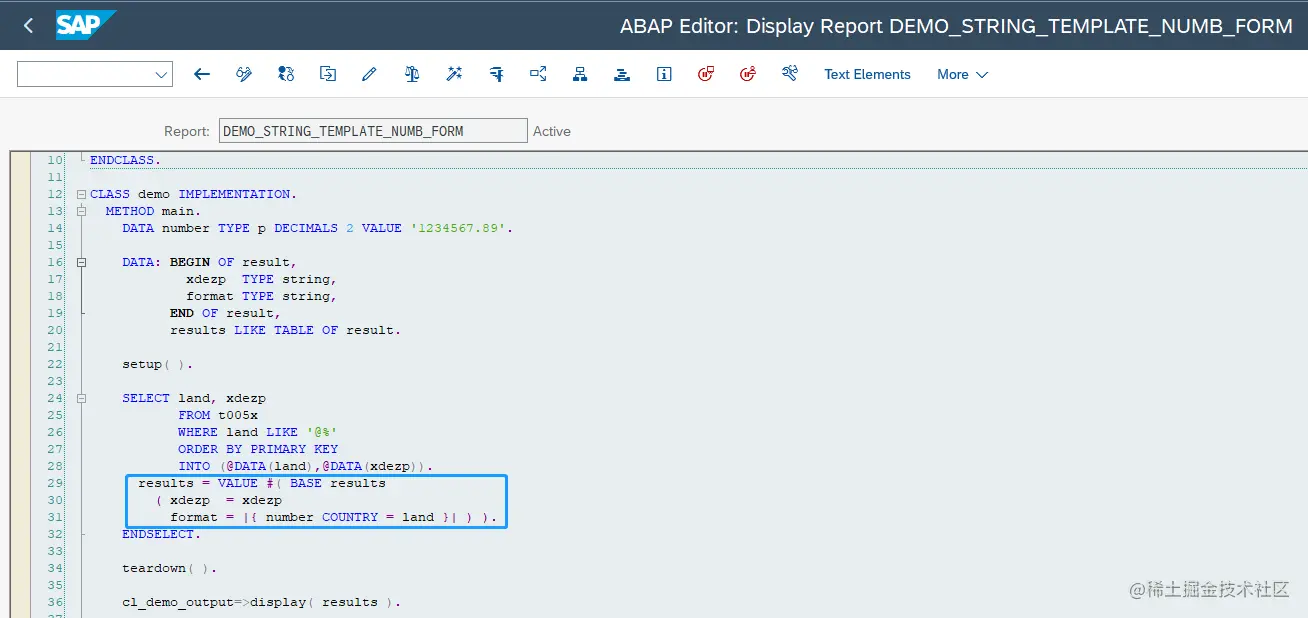Click 'FROM t005x' on line 25

click(x=218, y=415)
